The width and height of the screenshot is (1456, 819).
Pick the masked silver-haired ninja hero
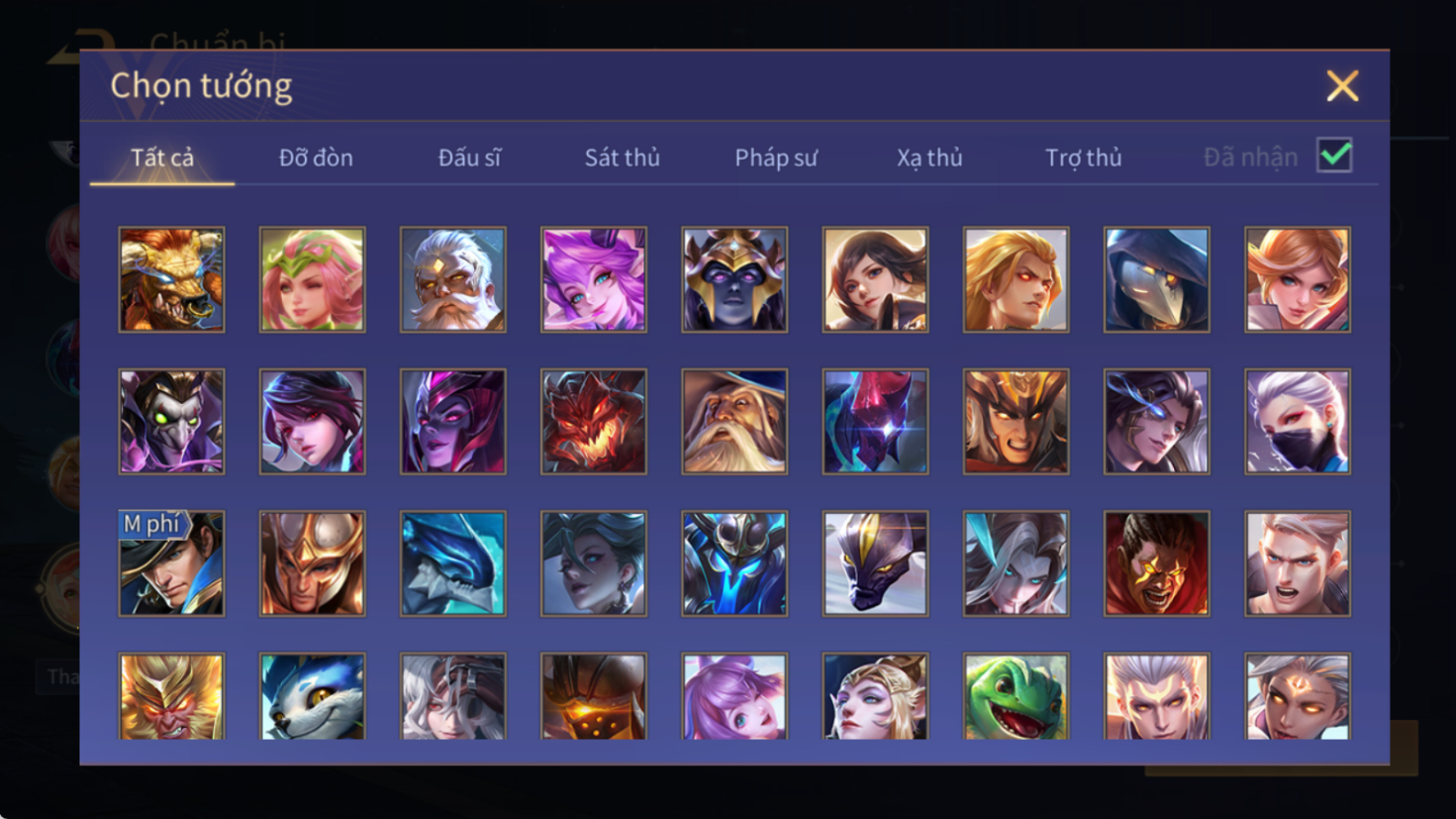[x=1298, y=422]
